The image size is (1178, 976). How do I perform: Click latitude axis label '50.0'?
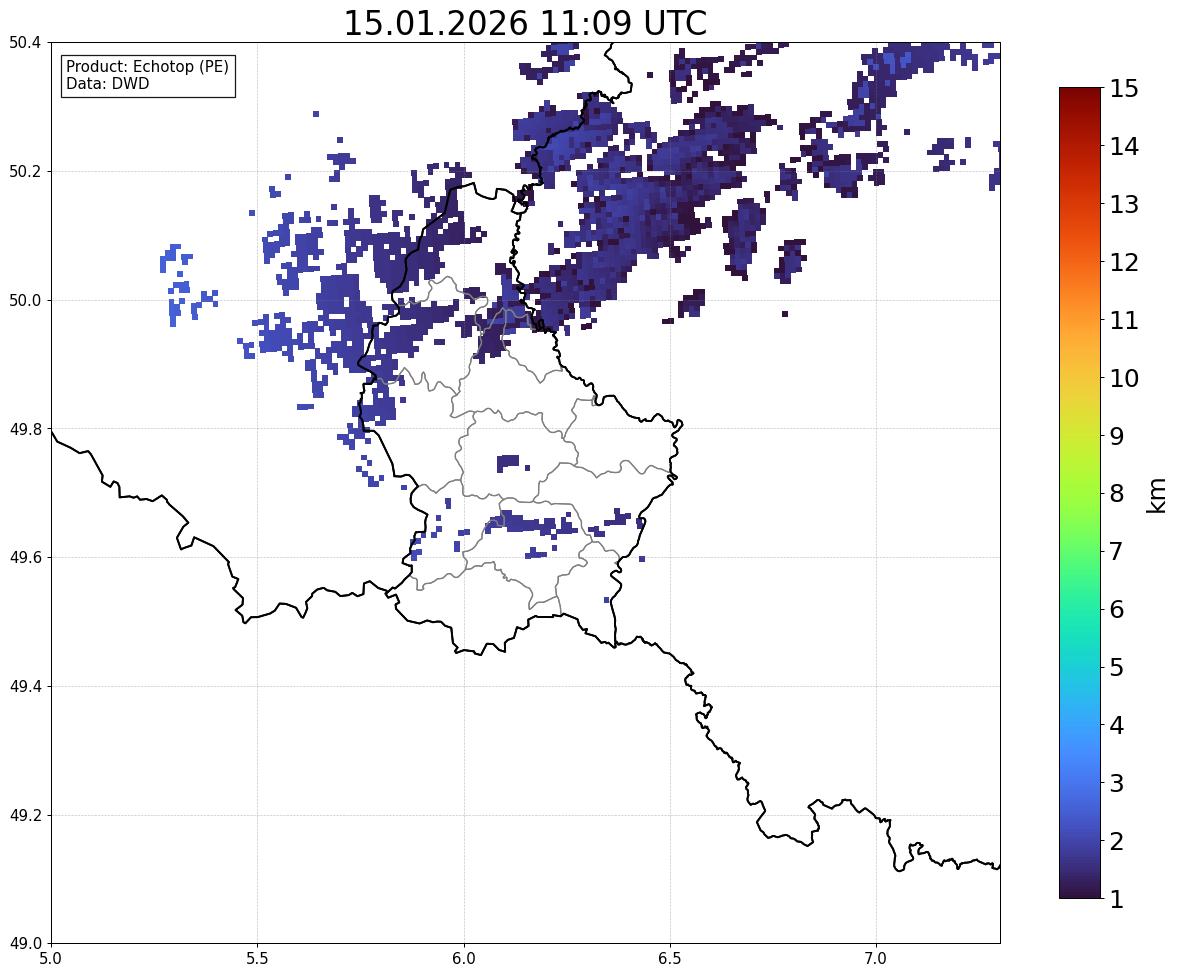(24, 301)
